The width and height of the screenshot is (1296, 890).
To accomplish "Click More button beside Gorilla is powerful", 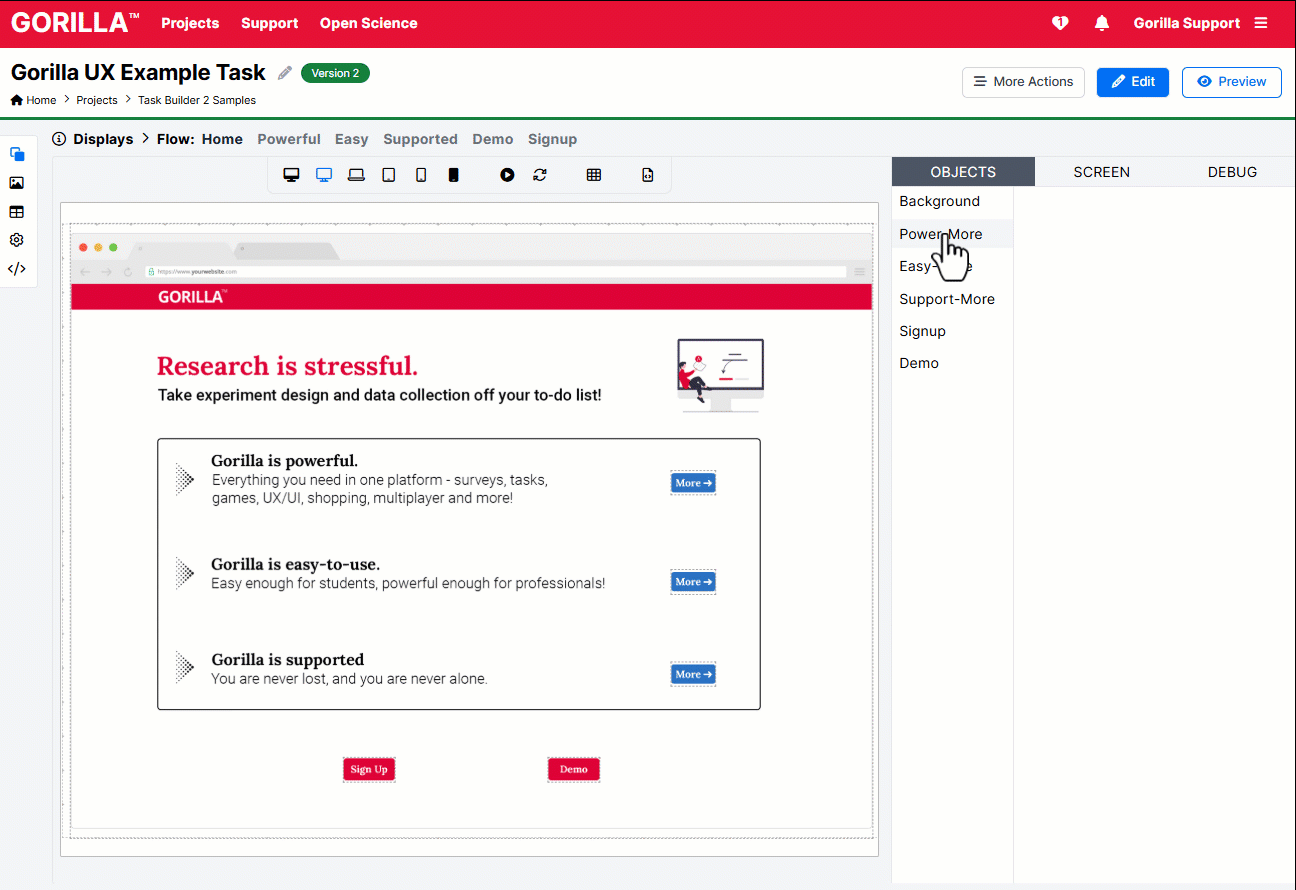I will tap(693, 483).
